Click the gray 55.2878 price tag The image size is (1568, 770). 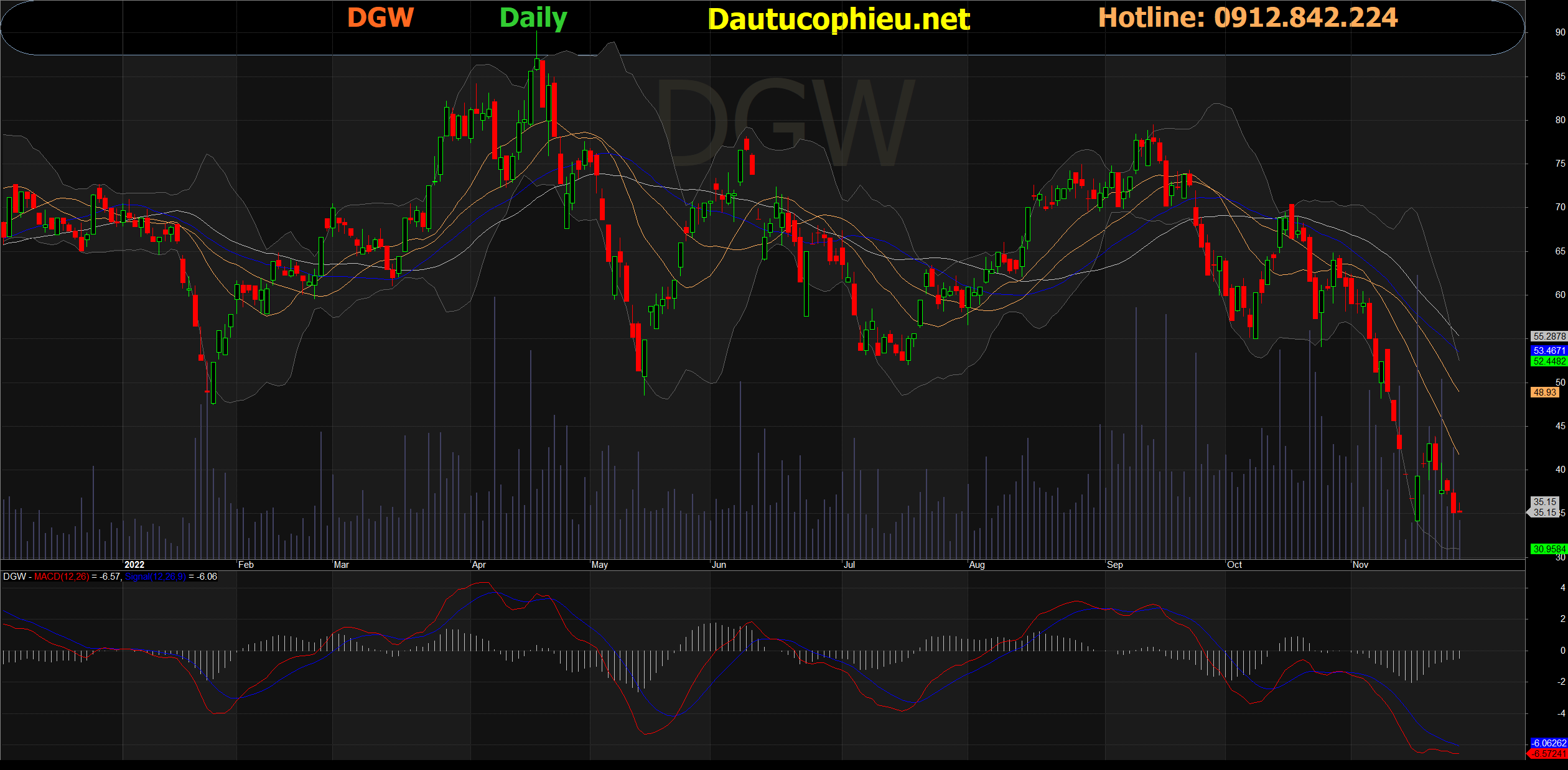pos(1549,336)
